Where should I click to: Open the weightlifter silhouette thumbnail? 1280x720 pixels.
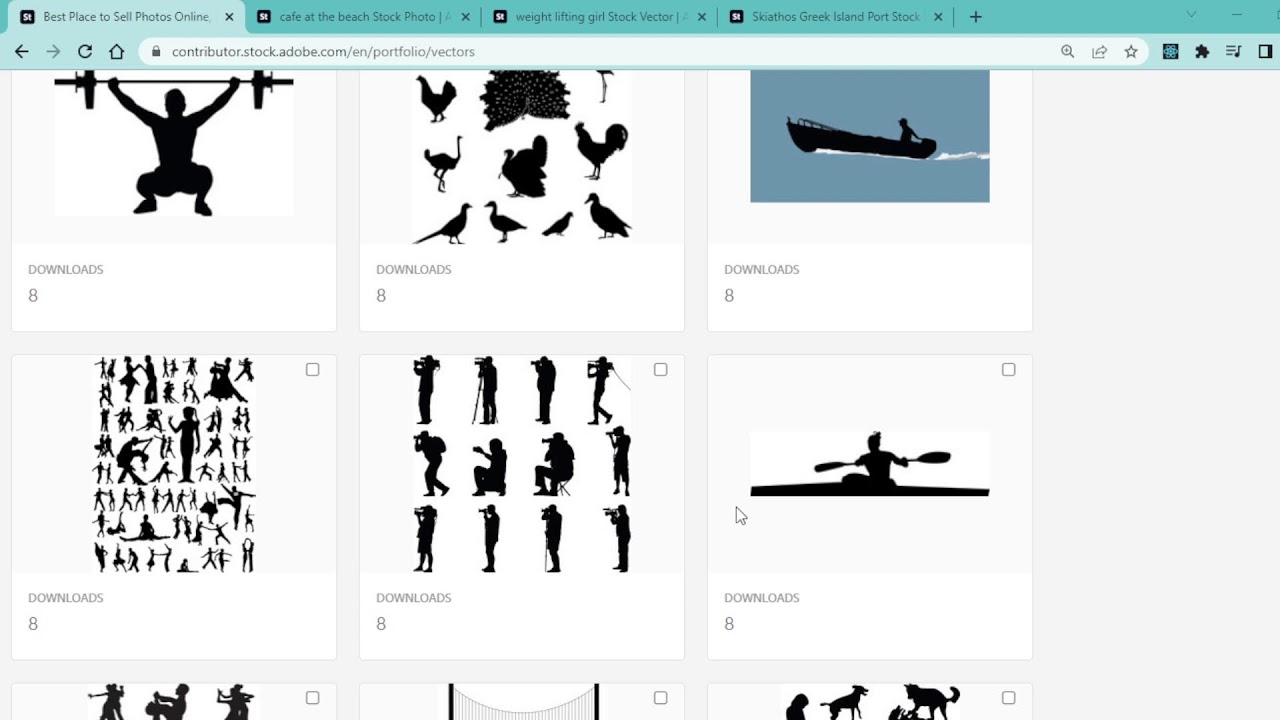tap(174, 143)
